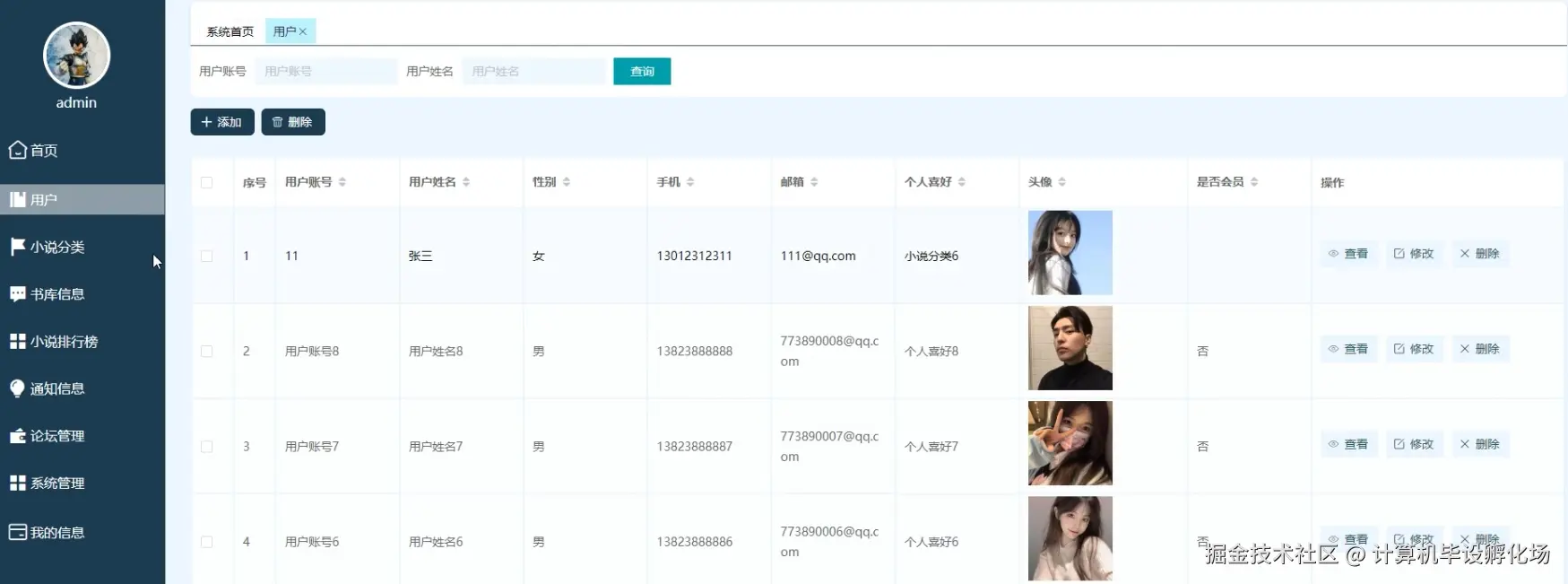
Task: Check the row for 用户账号8
Action: (207, 351)
